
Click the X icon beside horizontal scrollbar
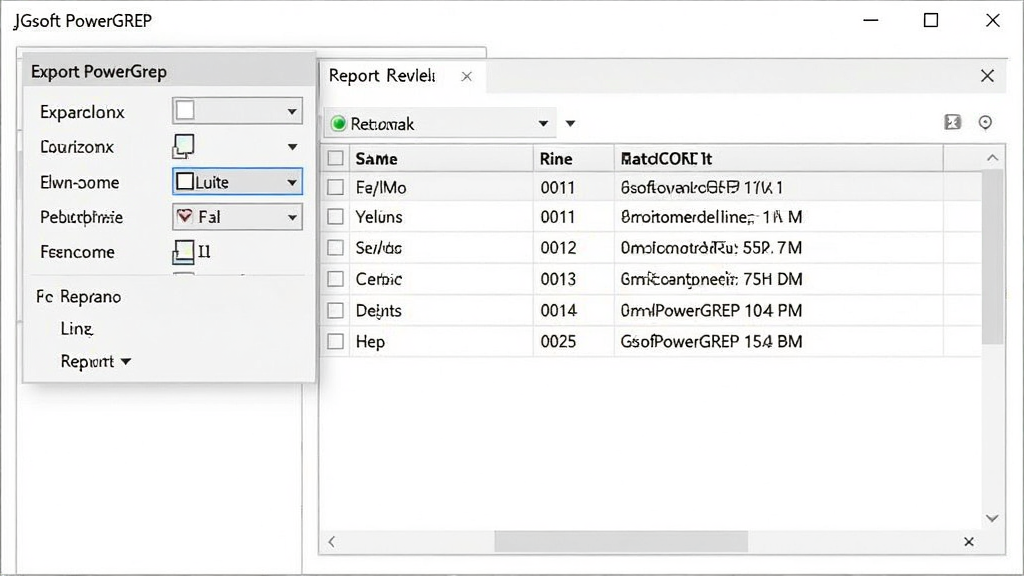coord(969,541)
